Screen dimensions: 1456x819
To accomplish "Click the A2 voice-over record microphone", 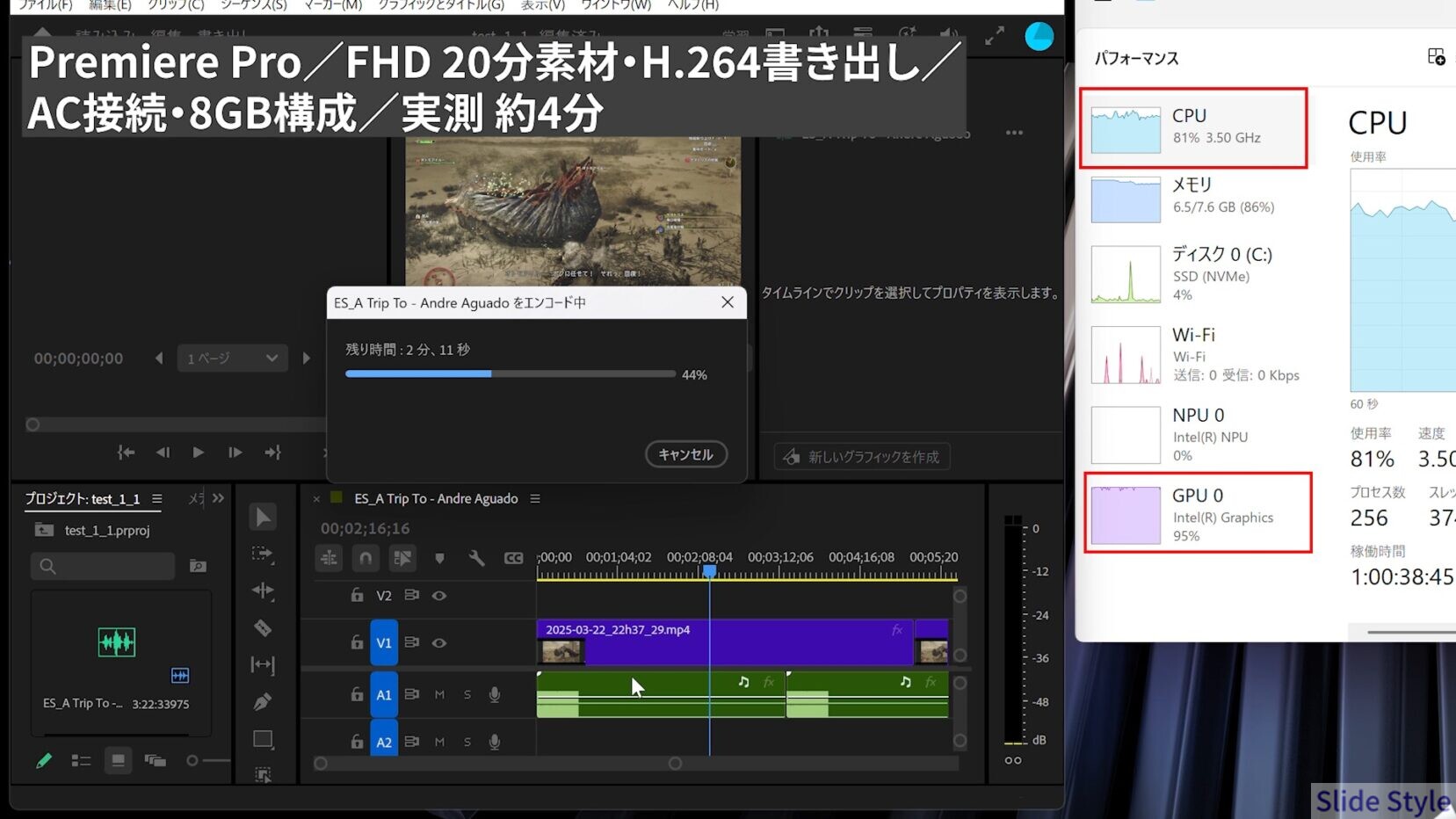I will 495,742.
